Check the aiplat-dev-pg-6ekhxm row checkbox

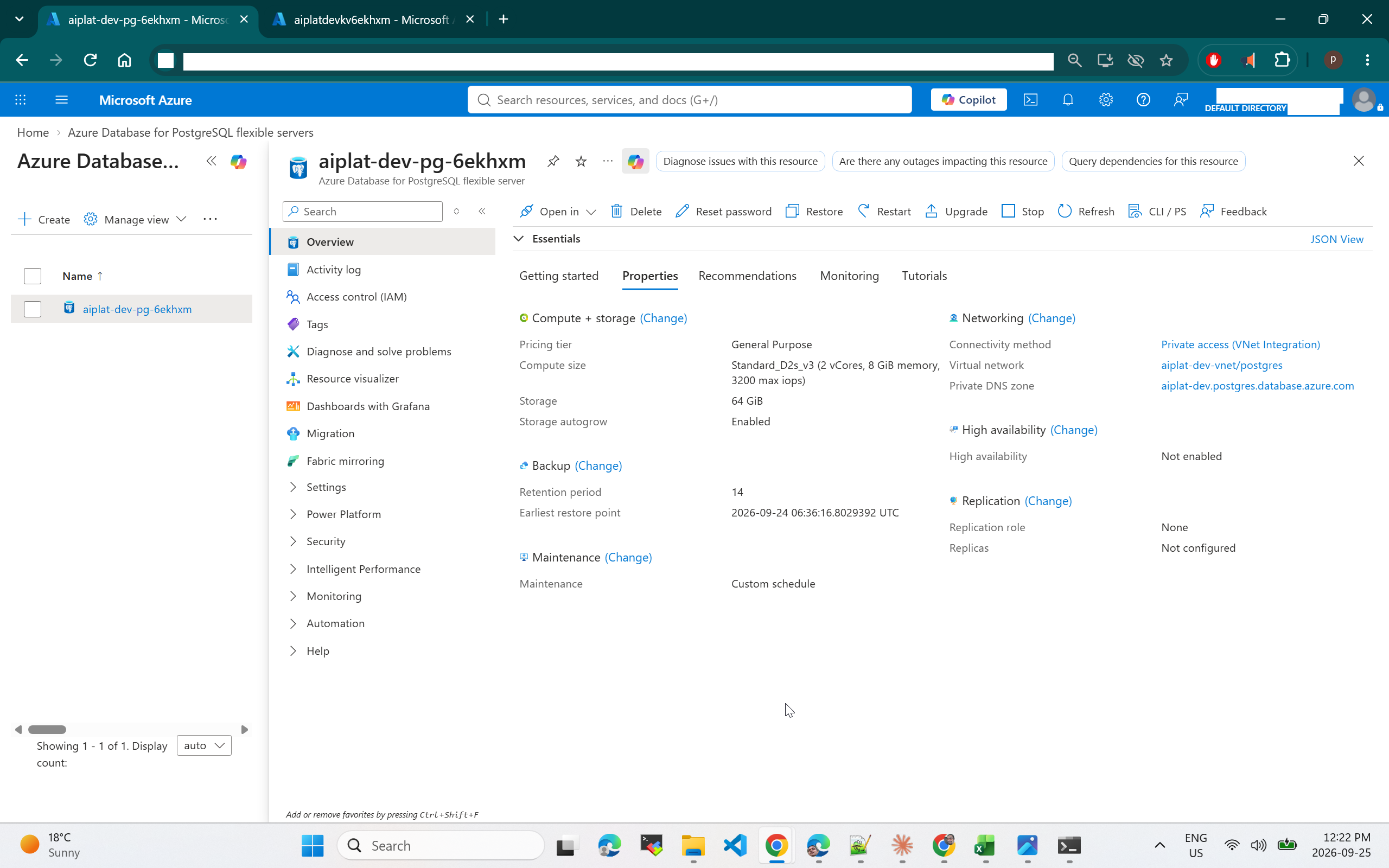[x=33, y=309]
